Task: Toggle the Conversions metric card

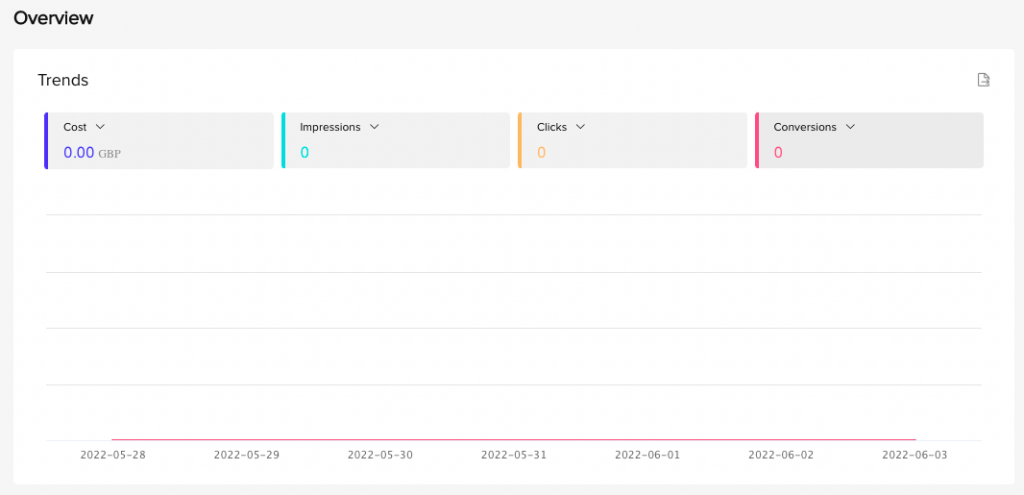Action: [x=869, y=140]
